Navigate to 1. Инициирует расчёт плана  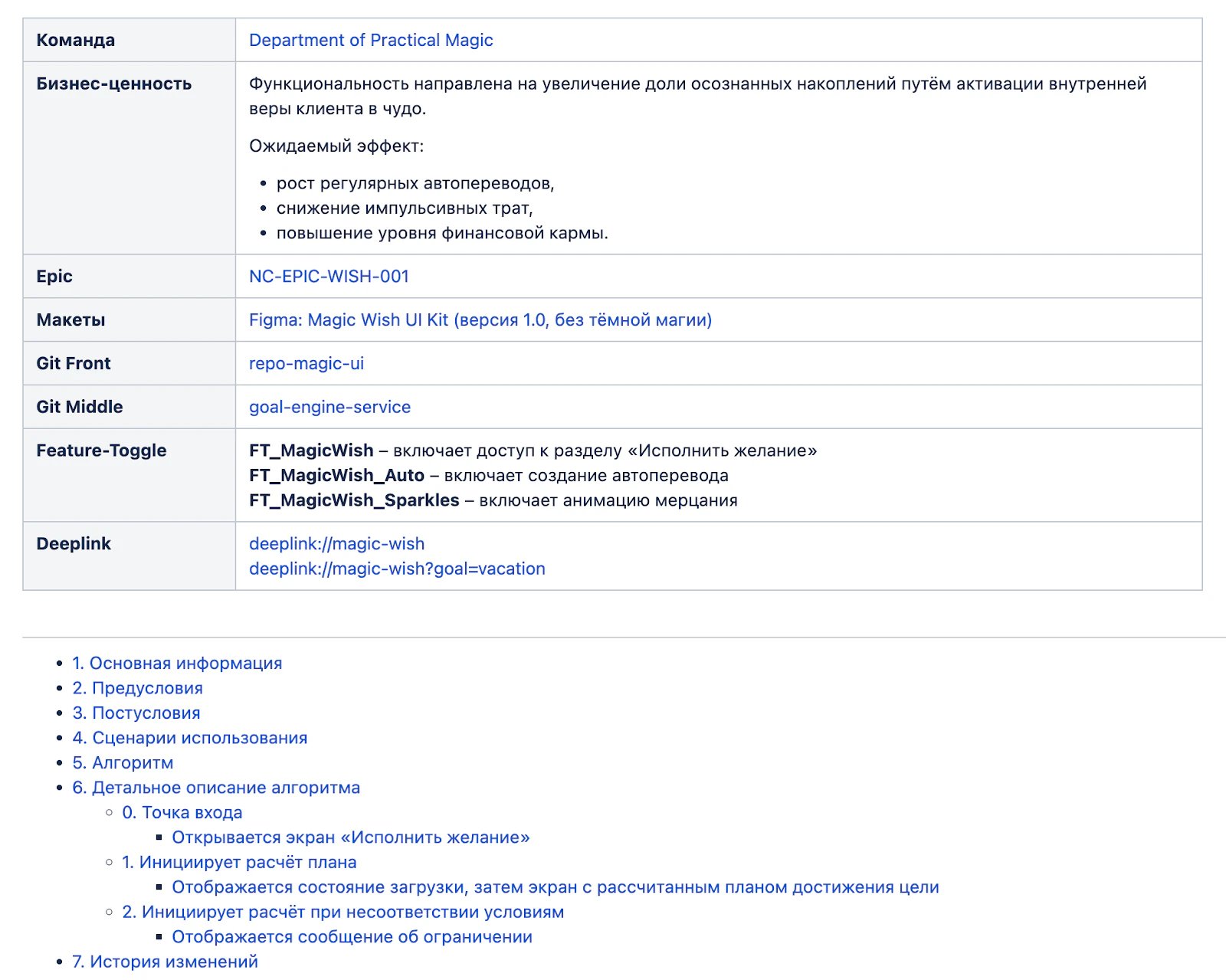tap(239, 862)
